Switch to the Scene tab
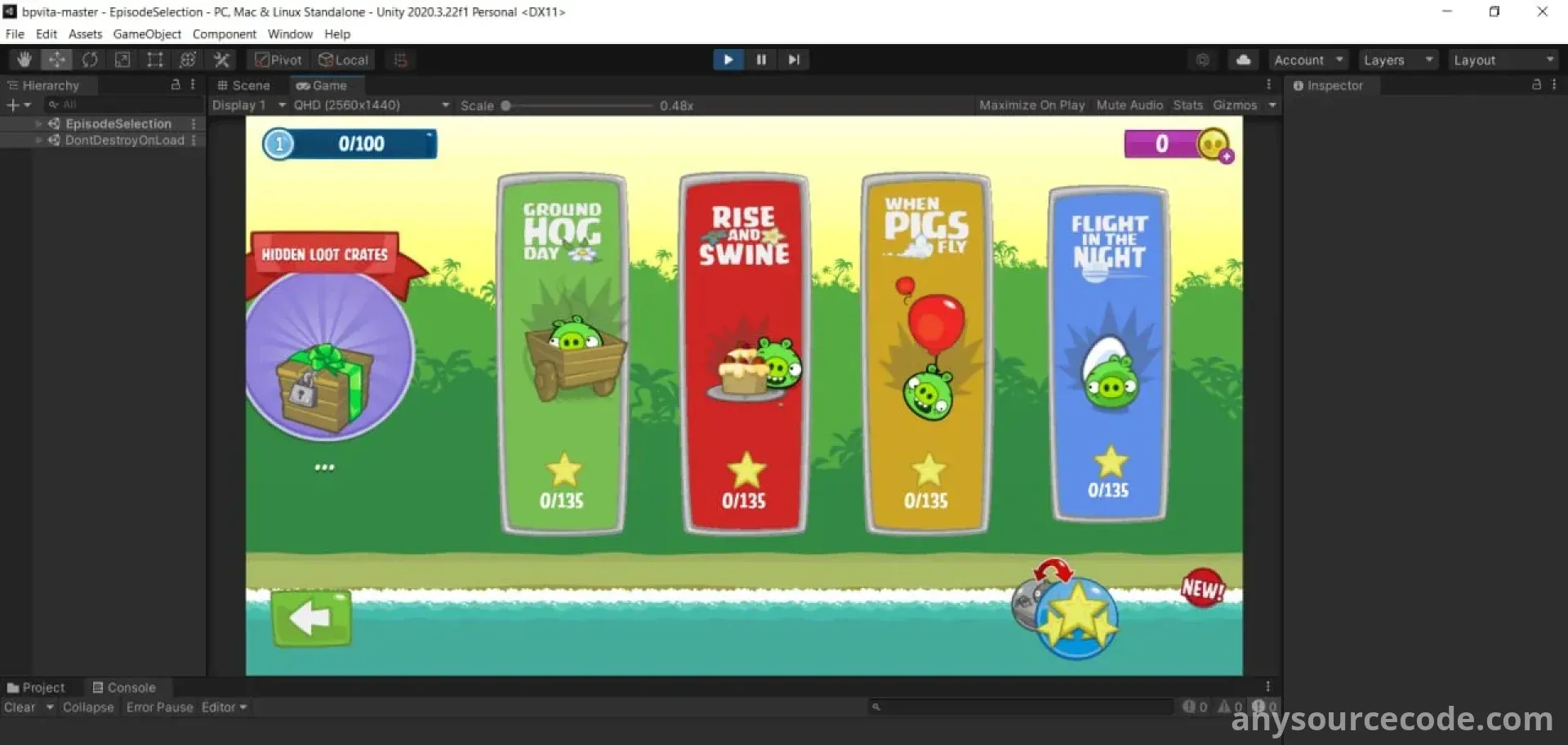The image size is (1568, 745). [x=243, y=86]
